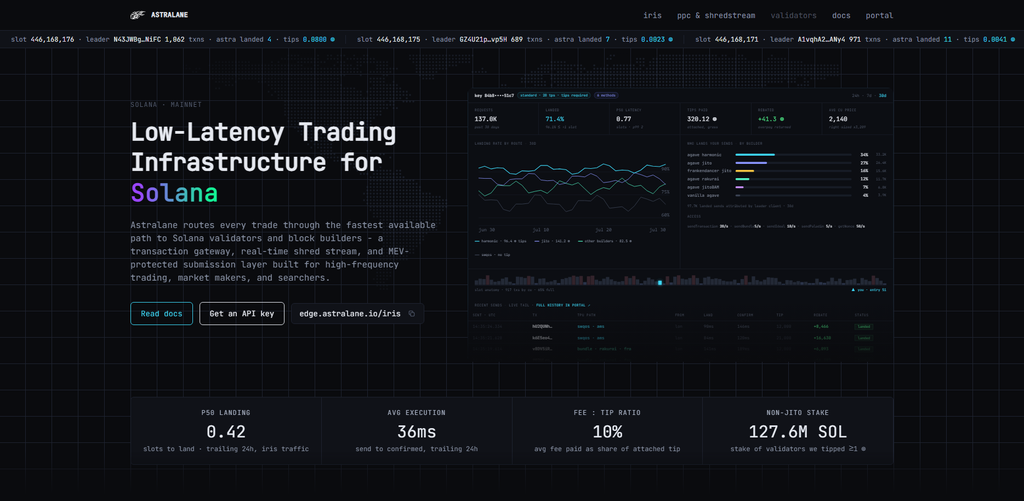Click key 84b8 identifier in dashboard

[x=494, y=95]
